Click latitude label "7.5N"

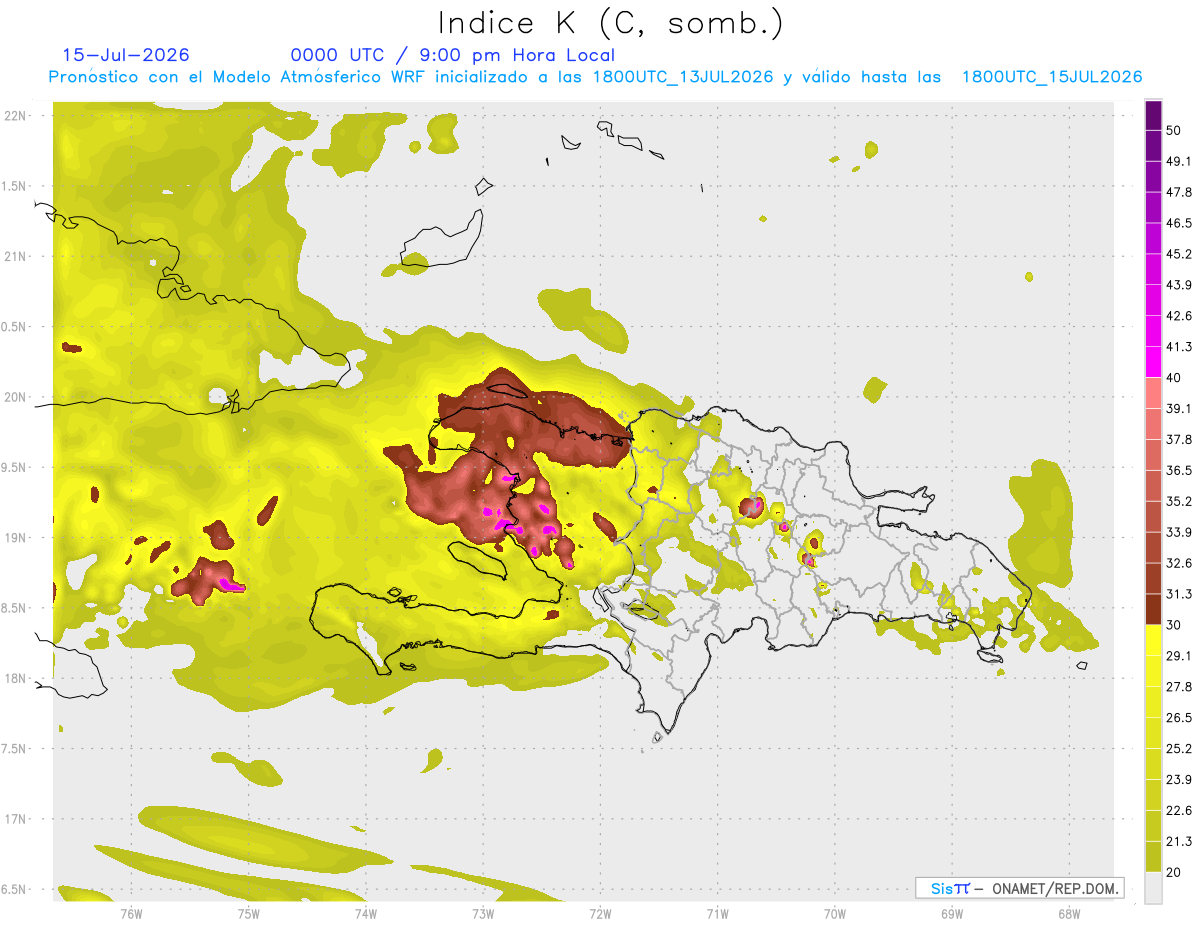[15, 749]
